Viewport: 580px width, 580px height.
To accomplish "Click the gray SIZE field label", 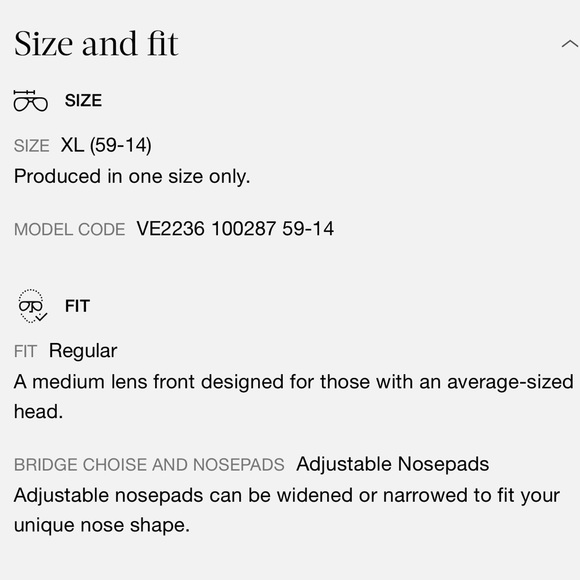I will [x=31, y=146].
